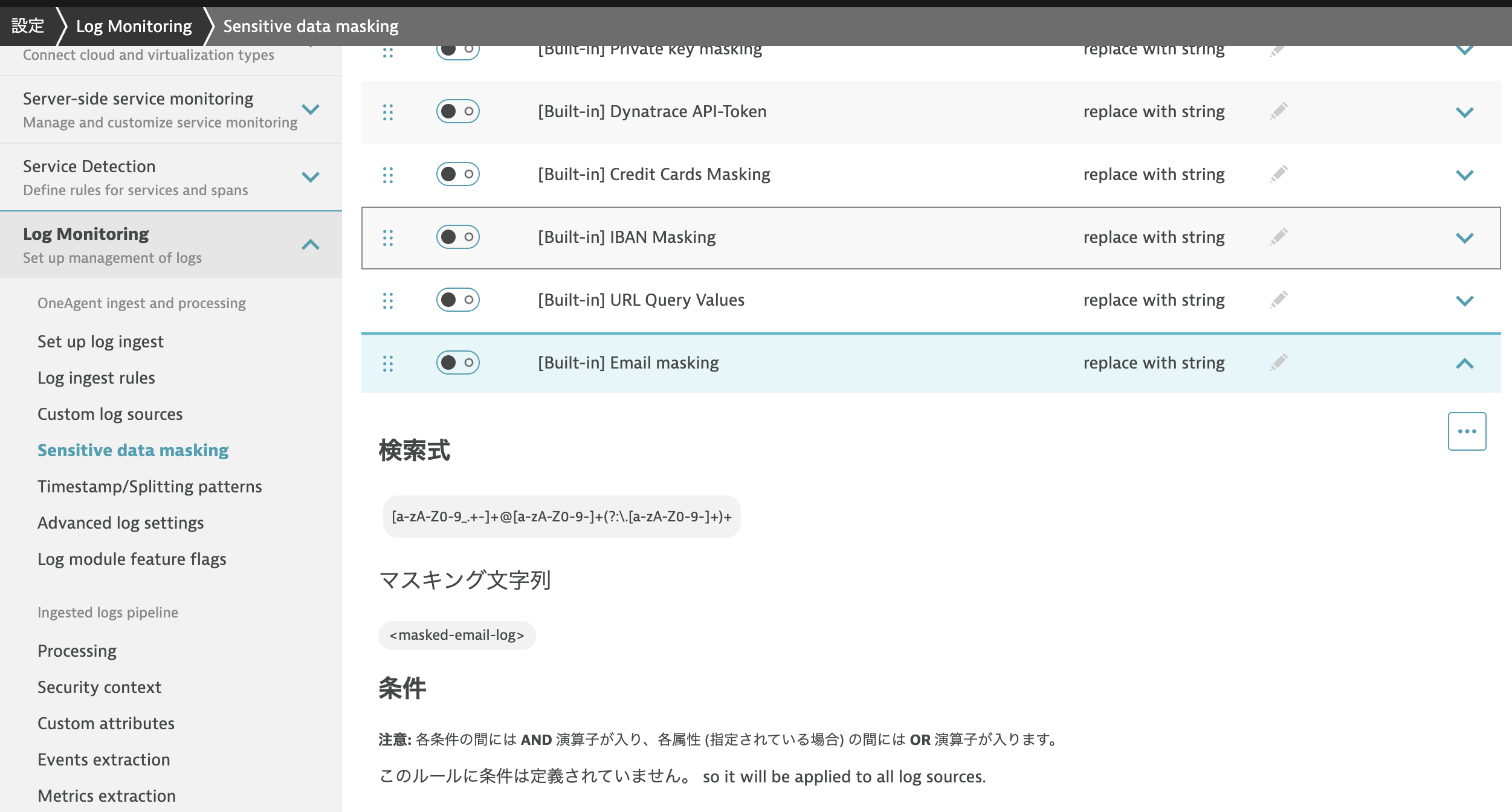Expand the URL Query Values rule details
Viewport: 1512px width, 812px height.
pyautogui.click(x=1465, y=301)
